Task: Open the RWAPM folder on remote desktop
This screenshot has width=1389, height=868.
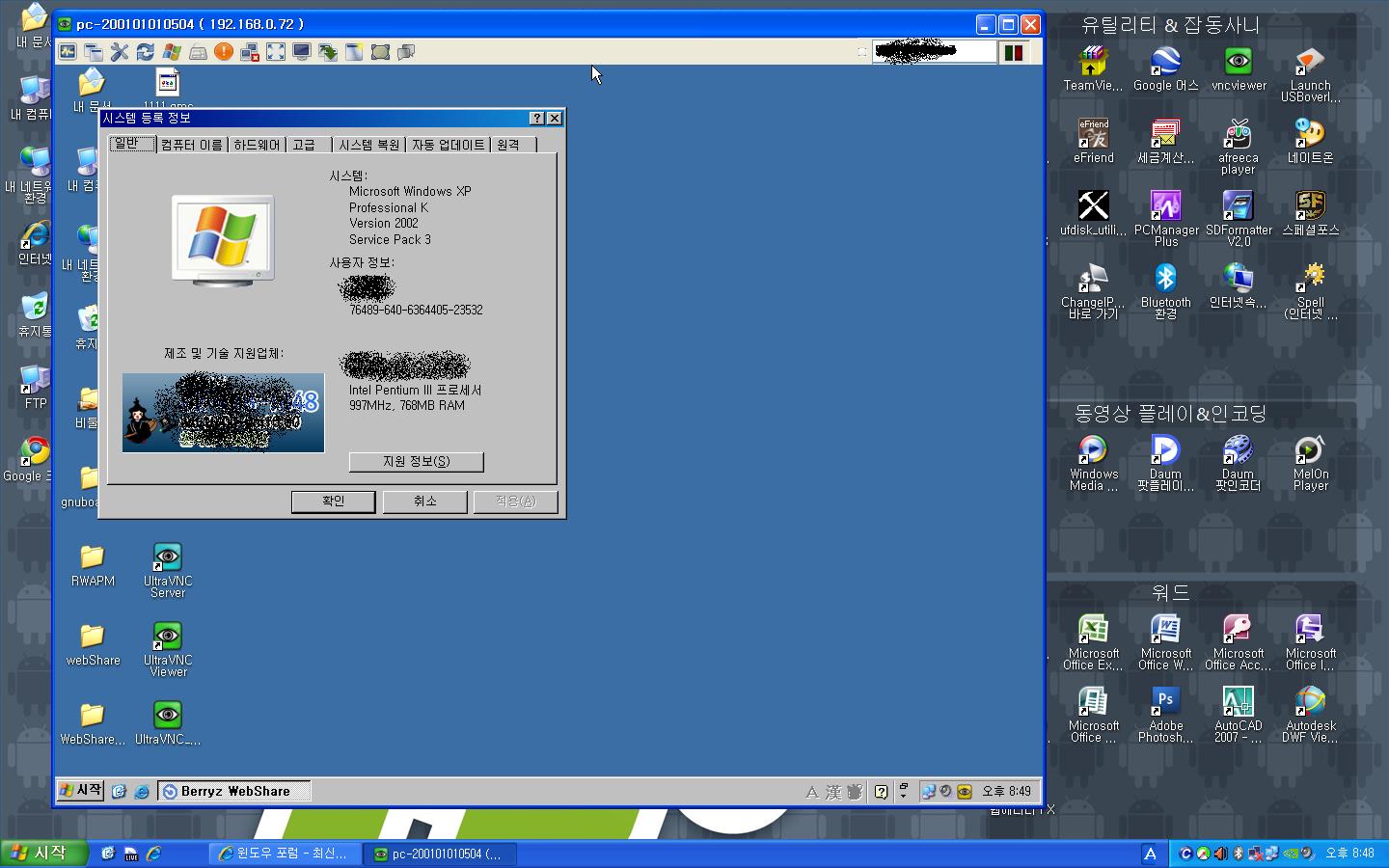Action: (93, 565)
